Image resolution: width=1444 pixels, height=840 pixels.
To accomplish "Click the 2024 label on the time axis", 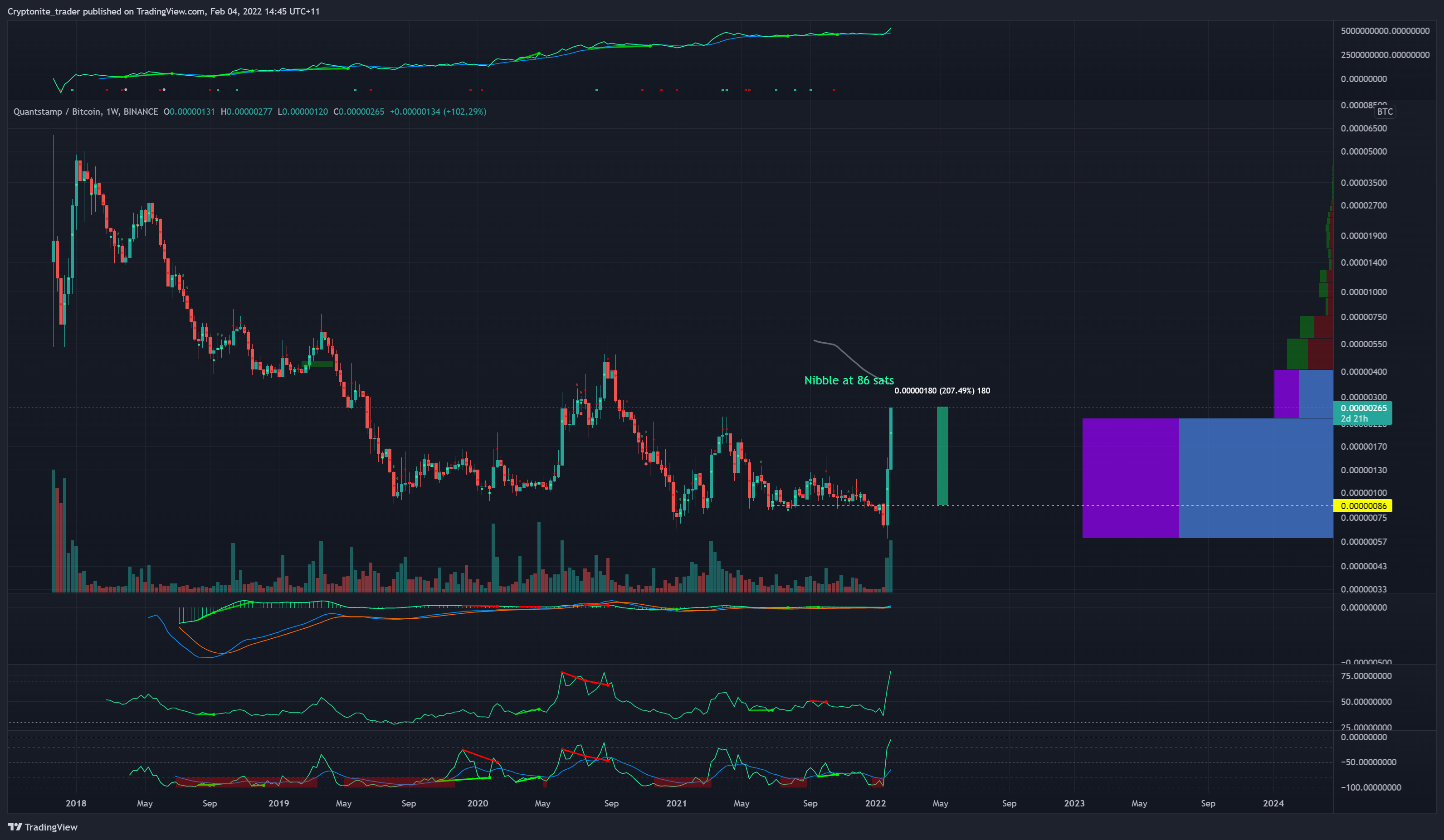I will (1273, 803).
